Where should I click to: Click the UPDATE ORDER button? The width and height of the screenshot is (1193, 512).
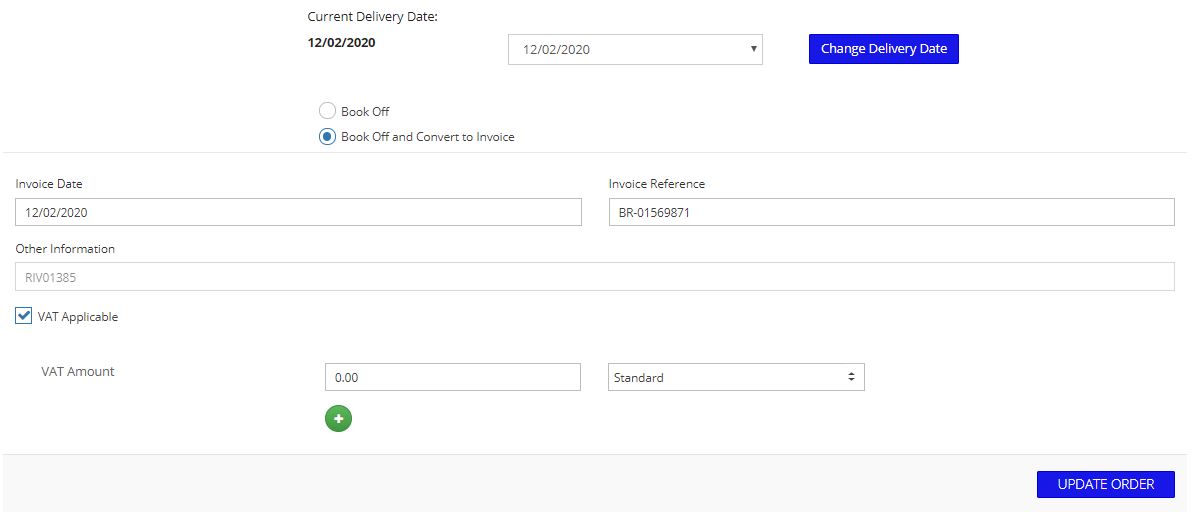pos(1106,485)
